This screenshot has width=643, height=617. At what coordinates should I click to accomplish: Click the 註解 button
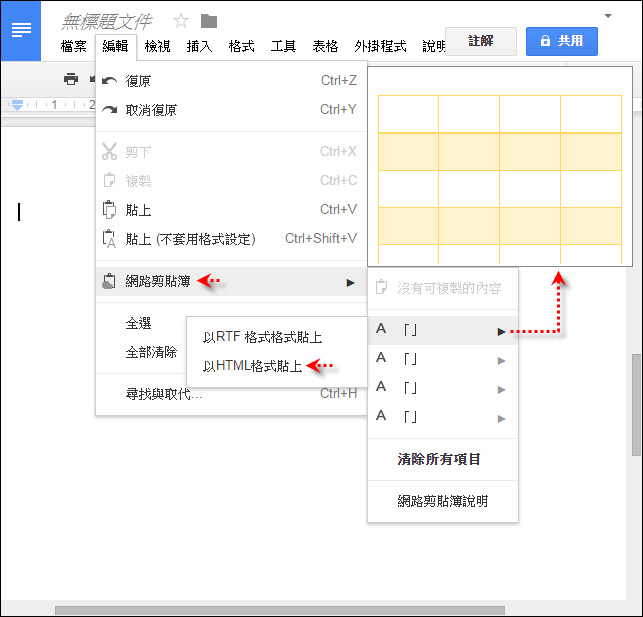[481, 41]
